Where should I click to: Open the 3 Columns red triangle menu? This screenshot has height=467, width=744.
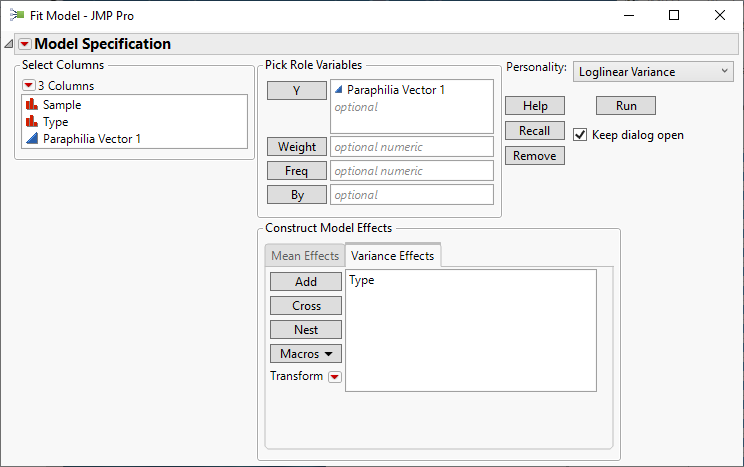pos(29,85)
